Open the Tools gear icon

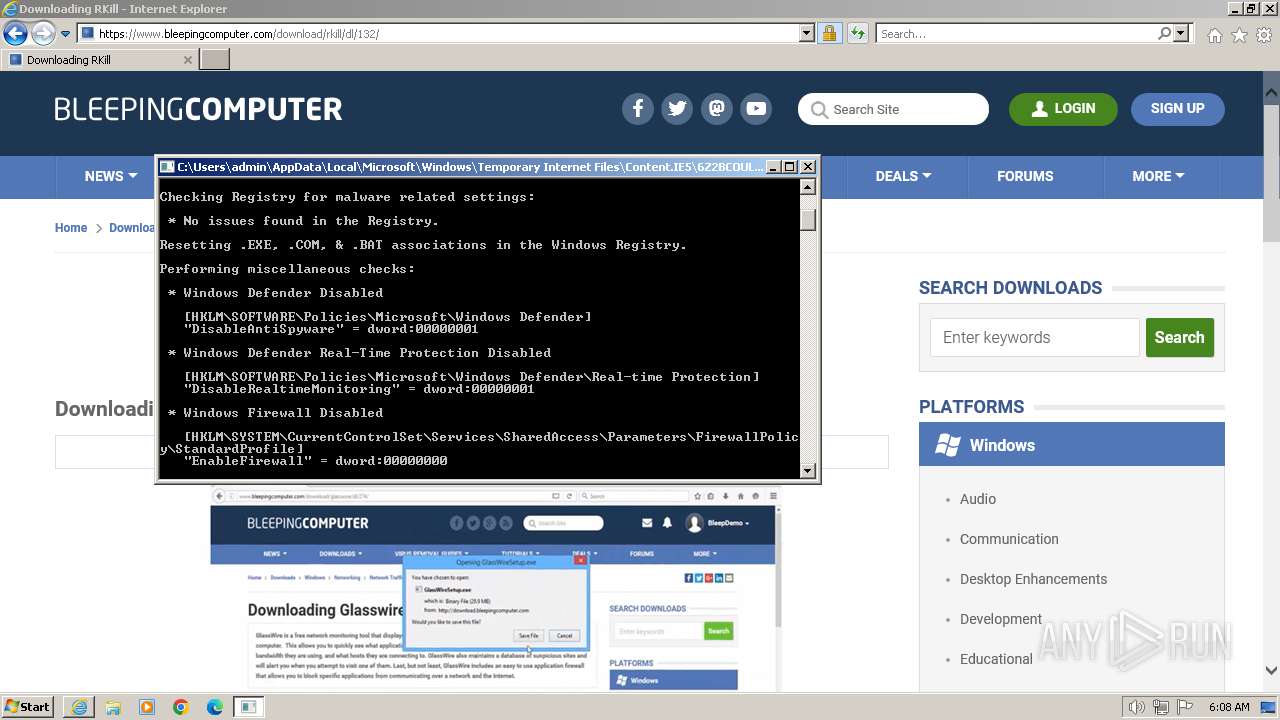[1264, 35]
